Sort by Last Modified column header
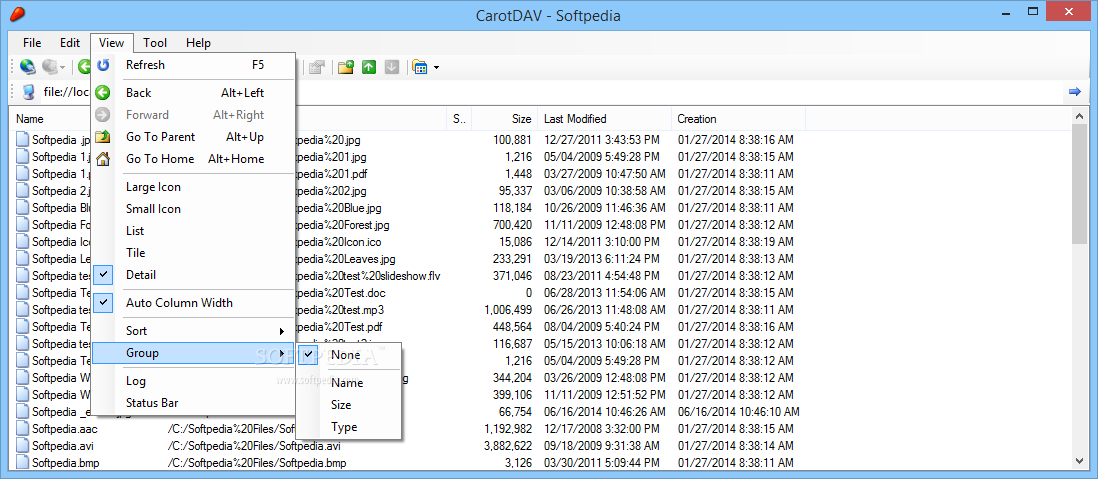The height and width of the screenshot is (479, 1098). [x=604, y=119]
